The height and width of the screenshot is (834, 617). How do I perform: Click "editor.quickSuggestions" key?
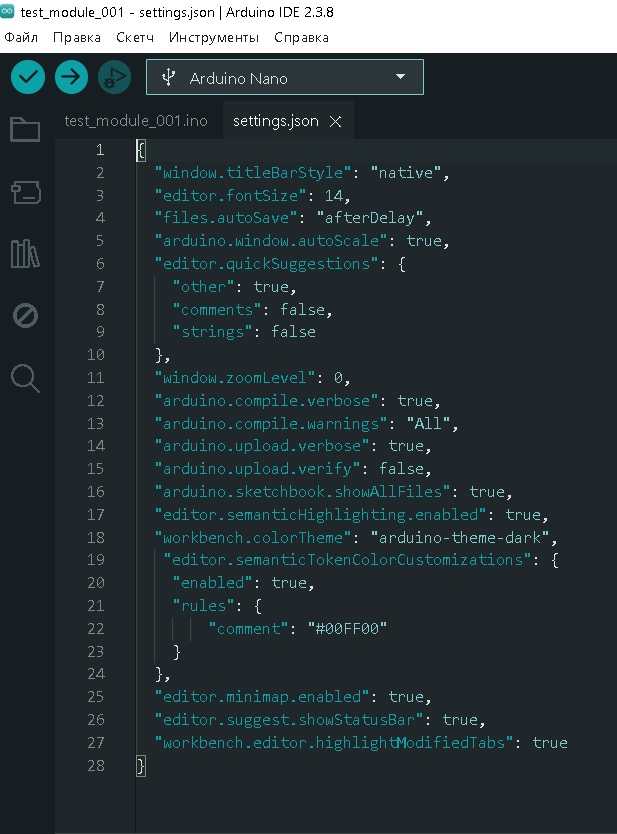pyautogui.click(x=266, y=264)
